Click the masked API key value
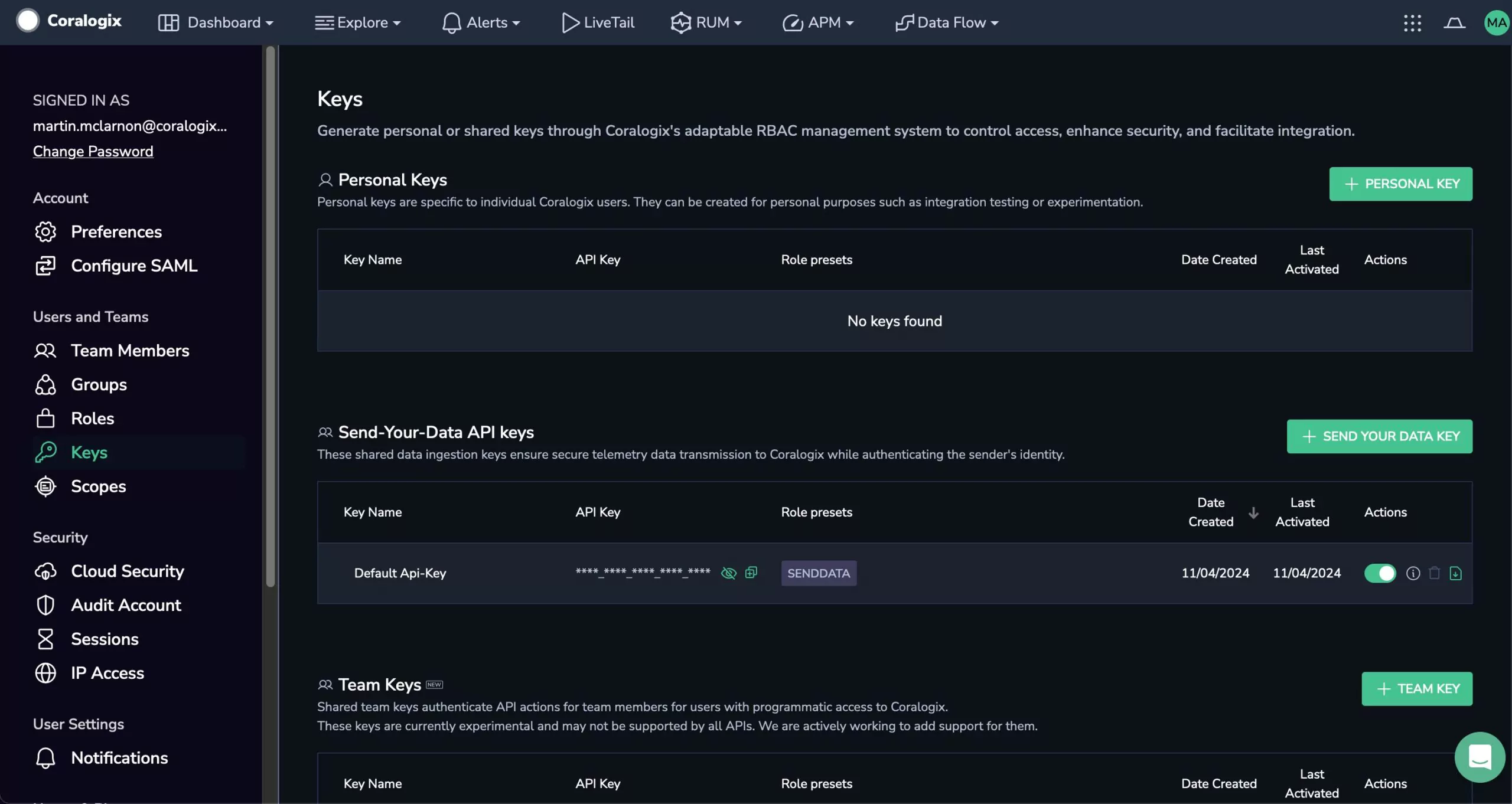 tap(643, 573)
